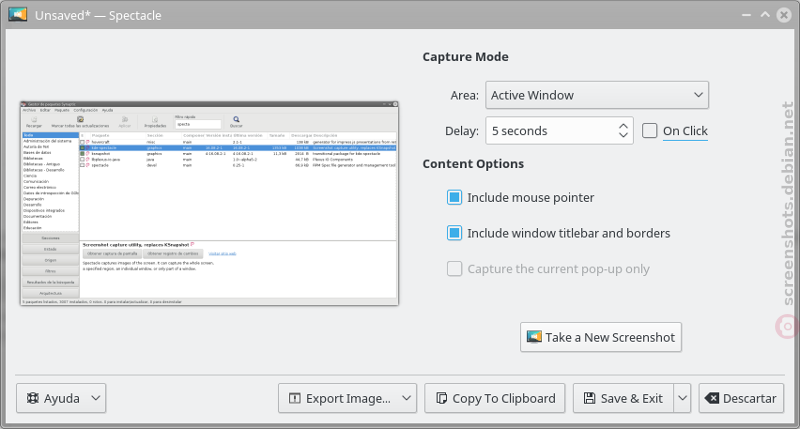The image size is (800, 429).
Task: Click Save & Exit button
Action: 623,398
